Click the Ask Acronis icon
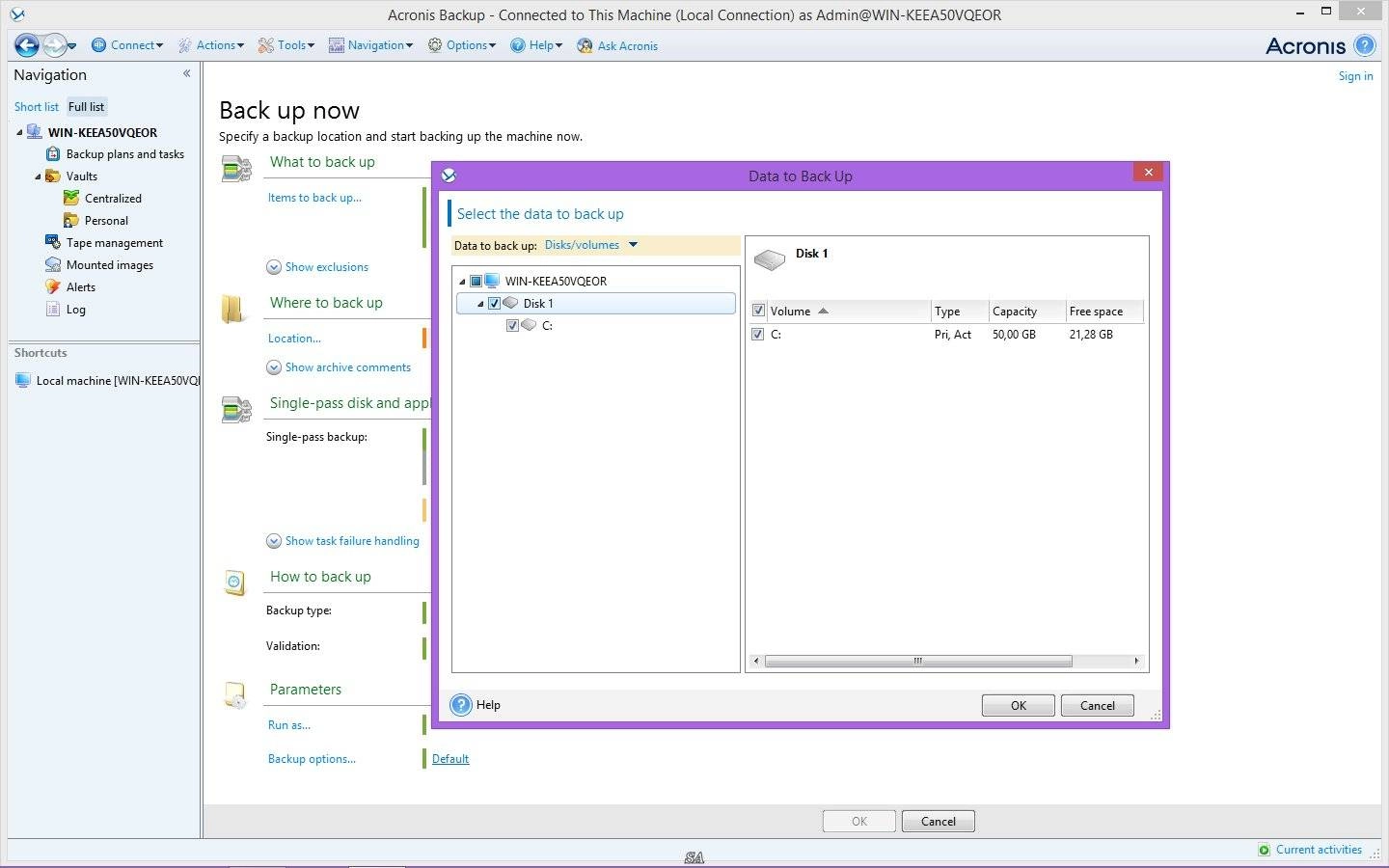Screen dimensions: 1389x868 (x=585, y=45)
